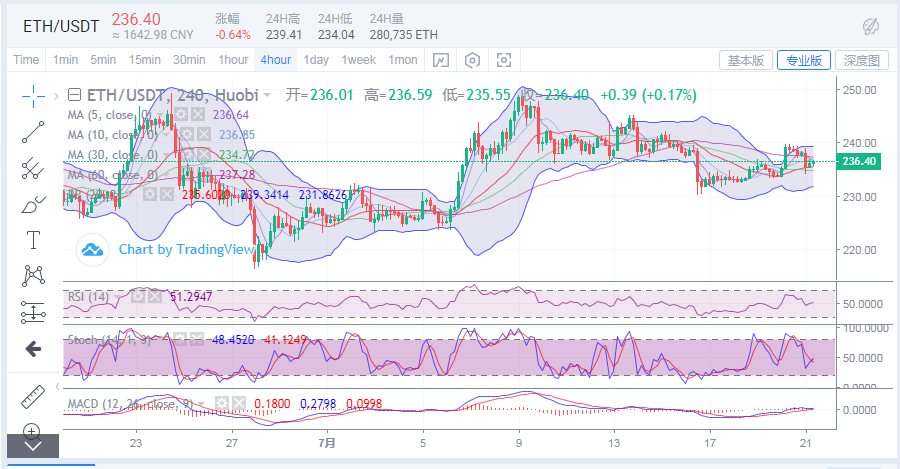Remove the MACD indicator

click(239, 404)
